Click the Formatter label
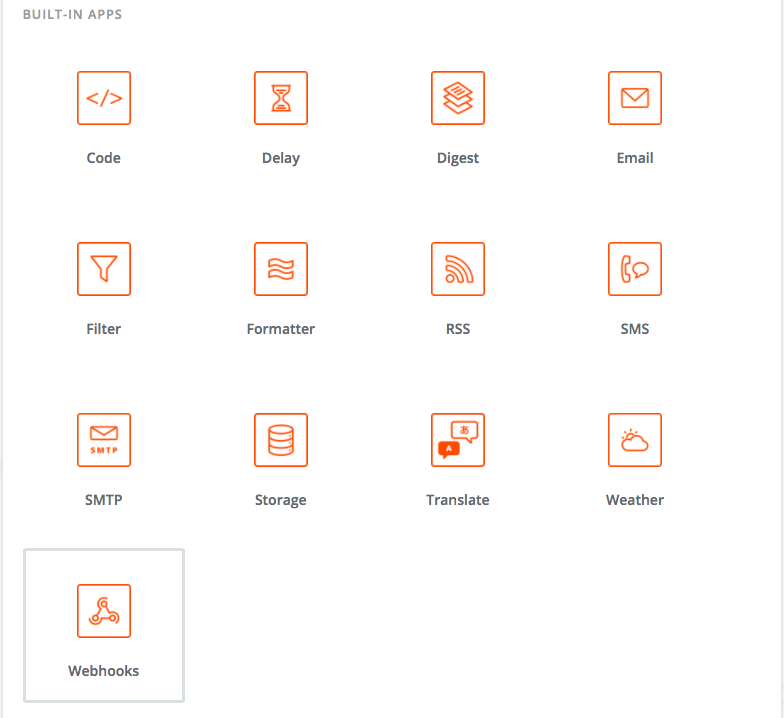This screenshot has width=784, height=718. coord(281,329)
